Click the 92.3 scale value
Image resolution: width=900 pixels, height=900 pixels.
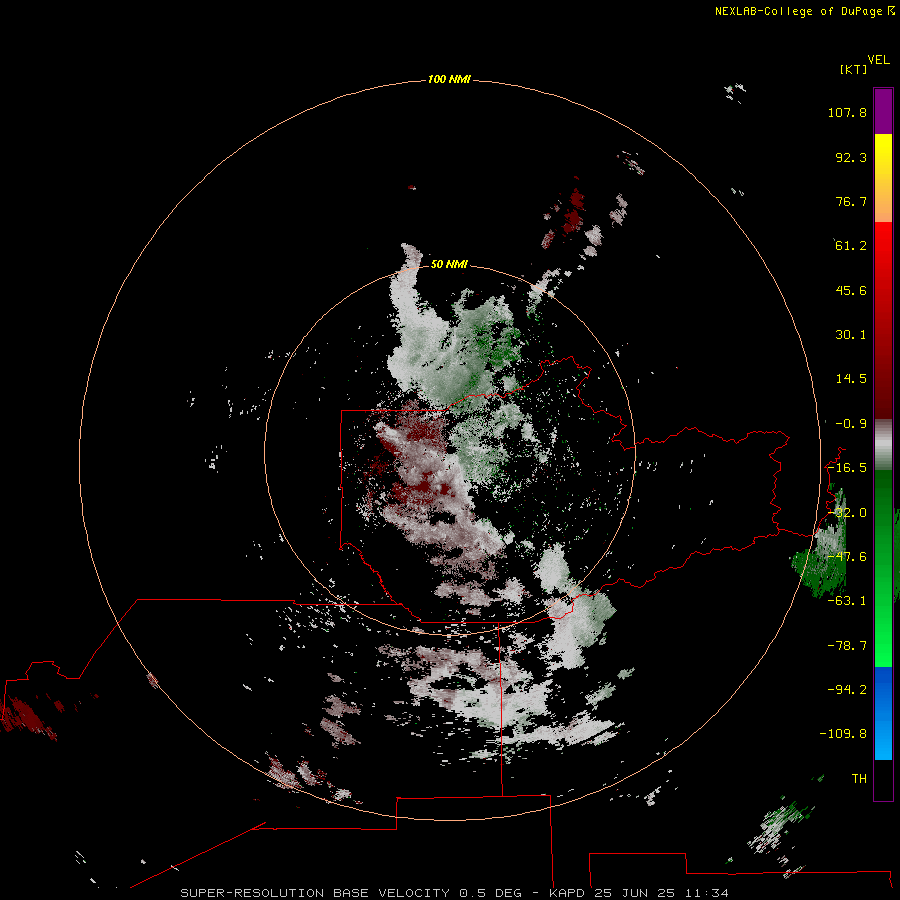pyautogui.click(x=851, y=157)
